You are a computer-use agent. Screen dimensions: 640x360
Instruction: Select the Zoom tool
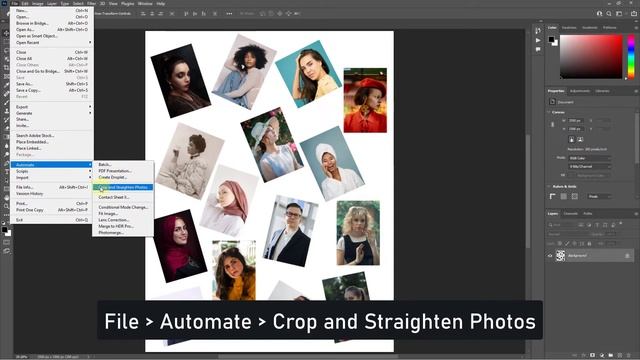[7, 207]
